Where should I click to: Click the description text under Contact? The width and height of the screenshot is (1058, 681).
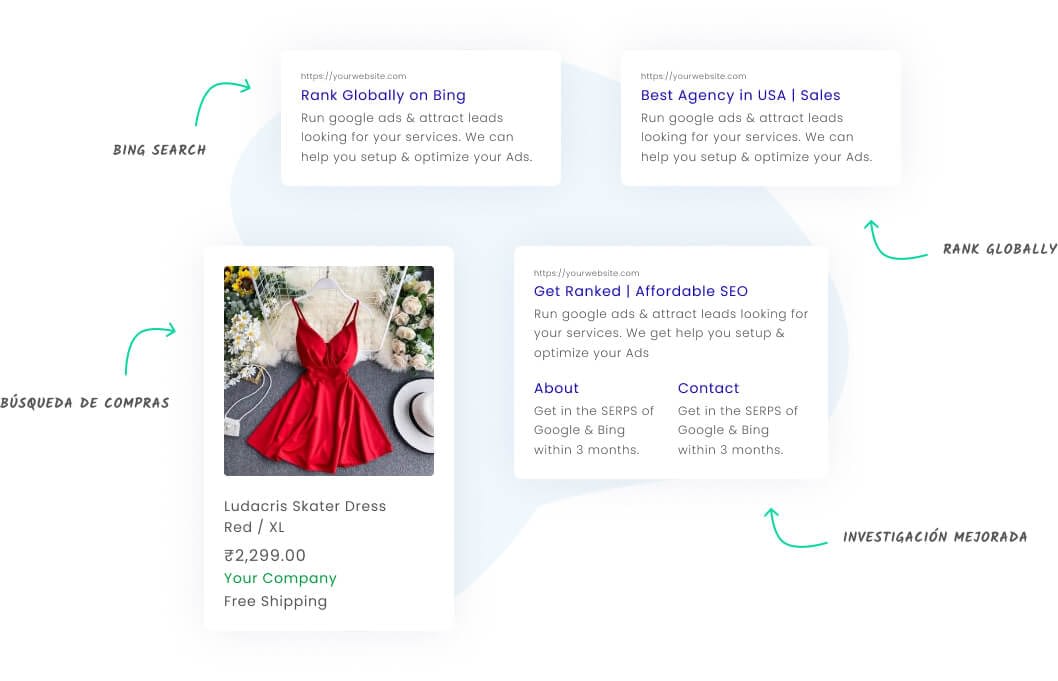tap(737, 430)
